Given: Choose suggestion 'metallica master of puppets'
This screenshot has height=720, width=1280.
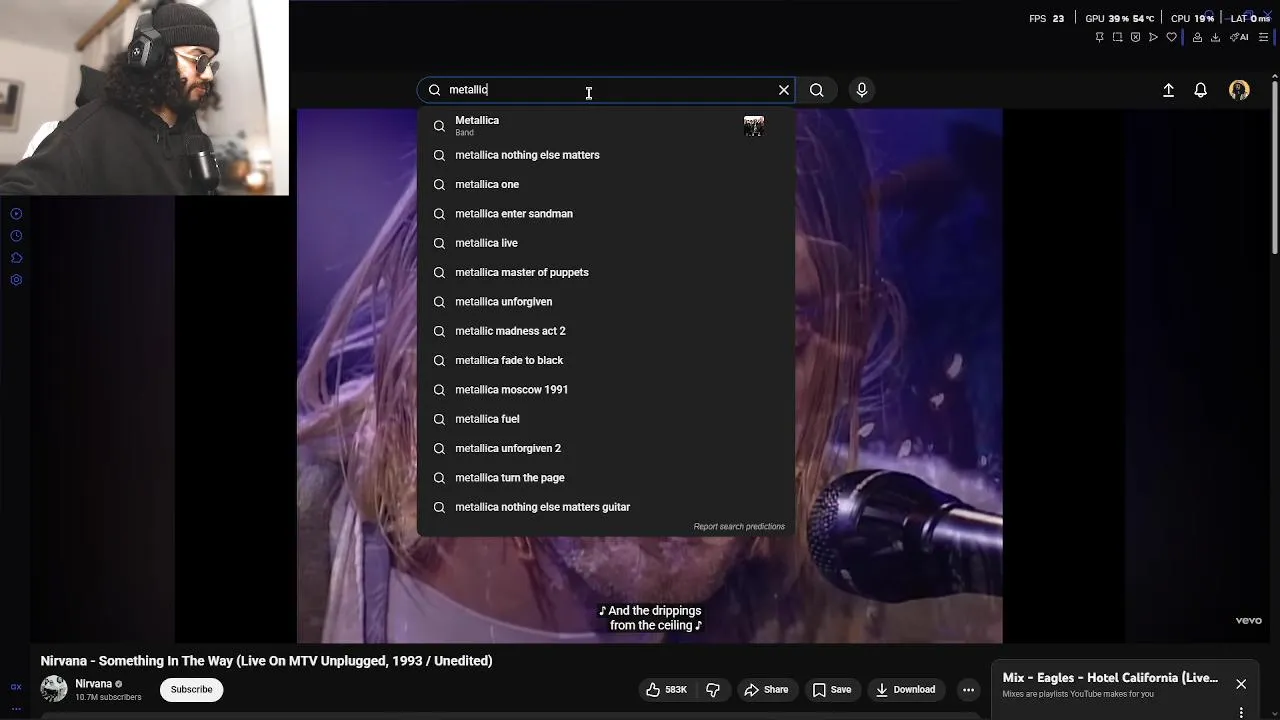Looking at the screenshot, I should point(606,272).
